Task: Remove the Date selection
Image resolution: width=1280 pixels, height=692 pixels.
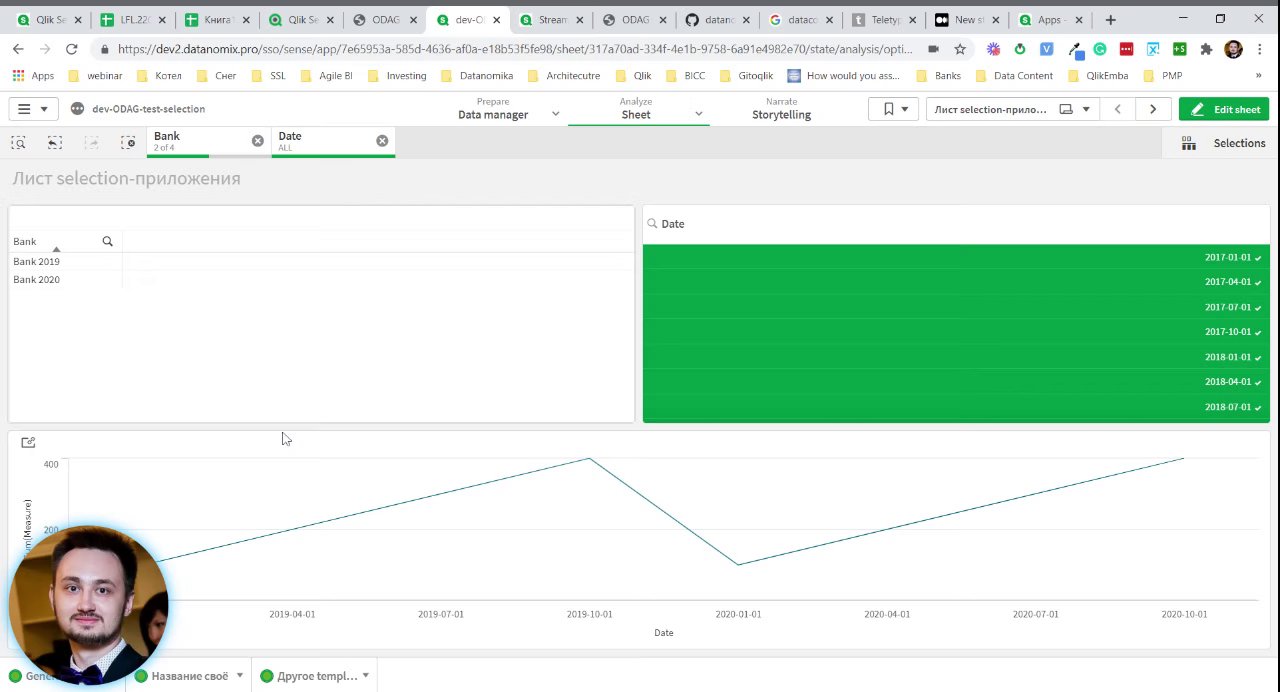Action: (x=382, y=141)
